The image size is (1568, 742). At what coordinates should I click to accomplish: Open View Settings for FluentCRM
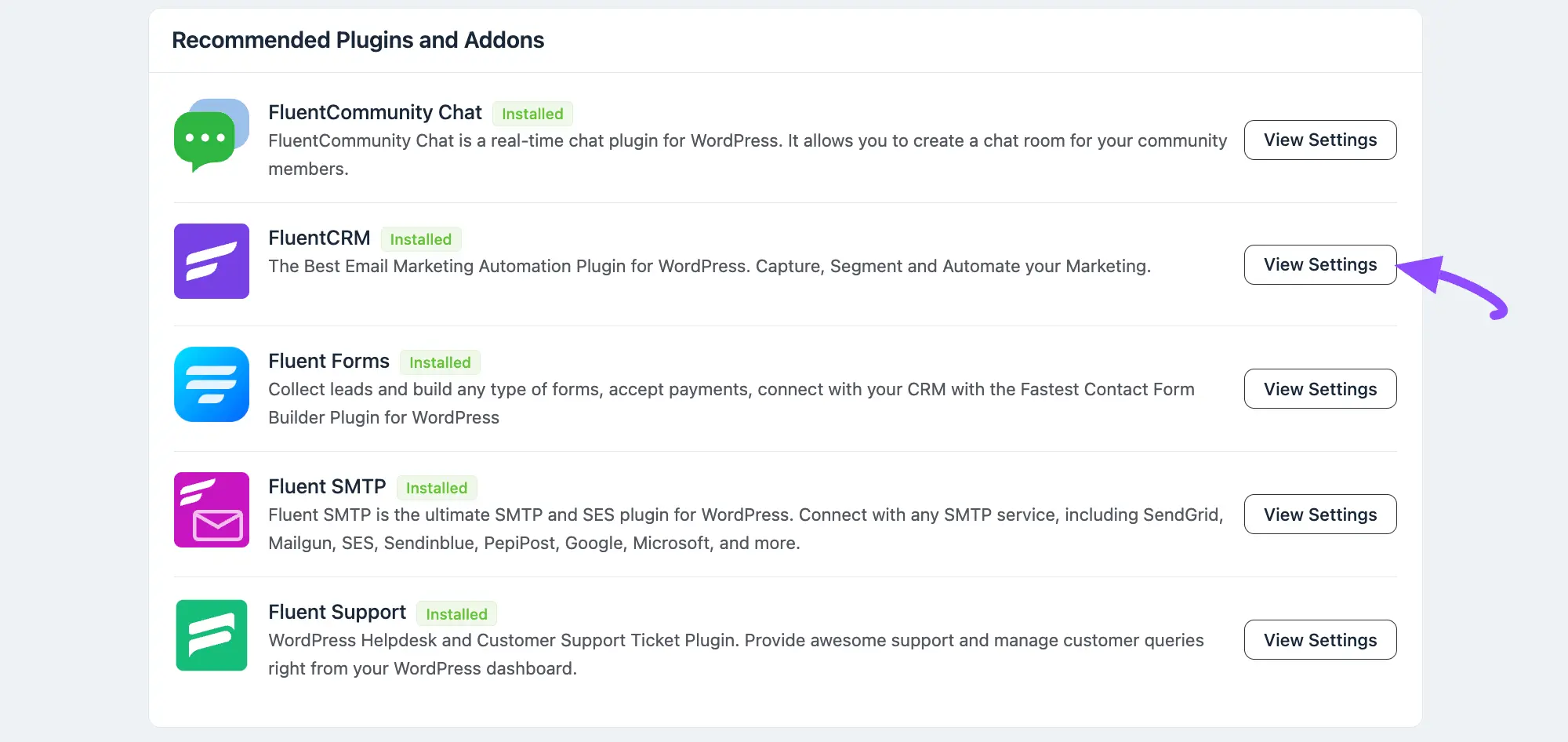point(1320,264)
